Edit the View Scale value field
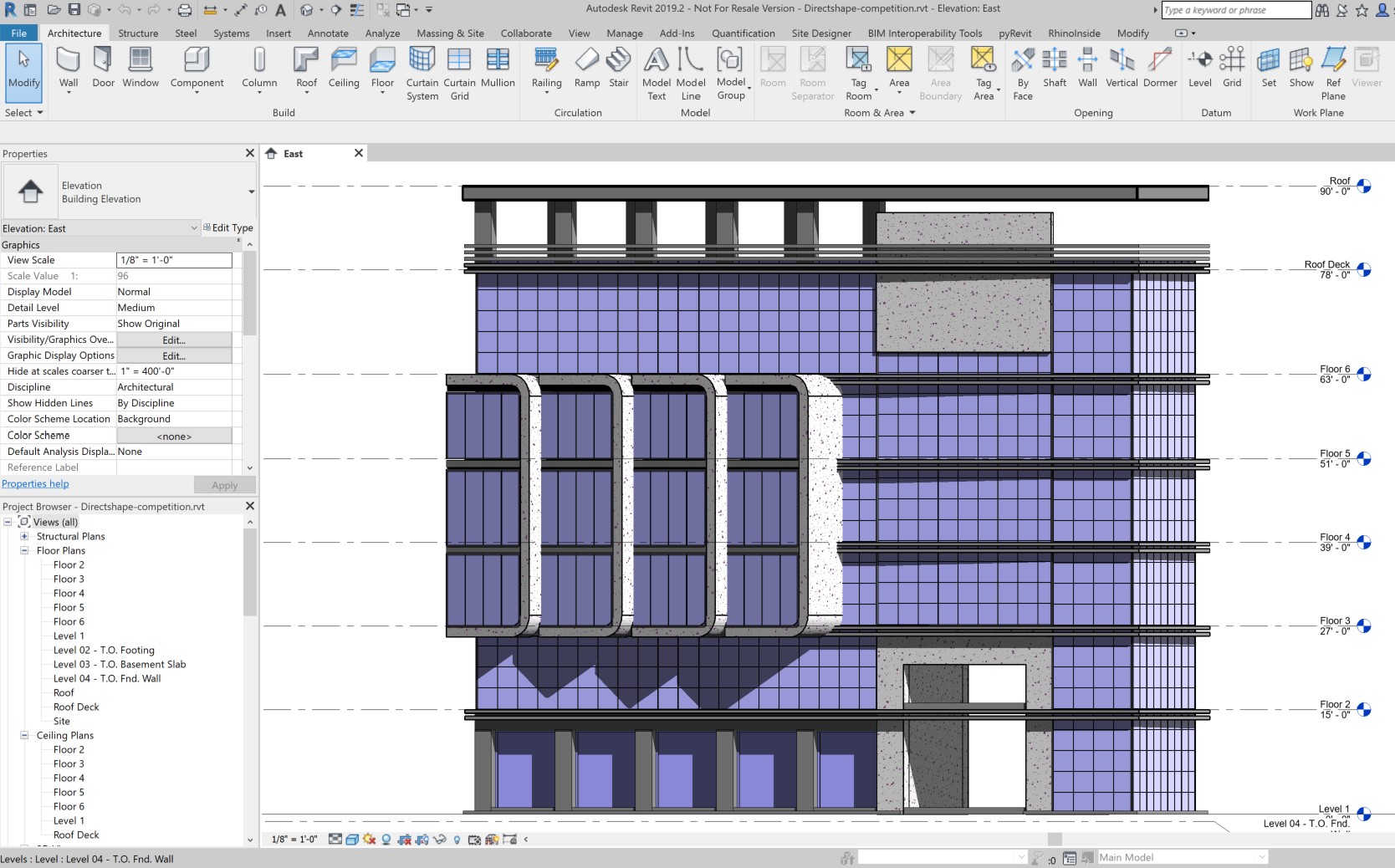Viewport: 1395px width, 868px height. (173, 260)
